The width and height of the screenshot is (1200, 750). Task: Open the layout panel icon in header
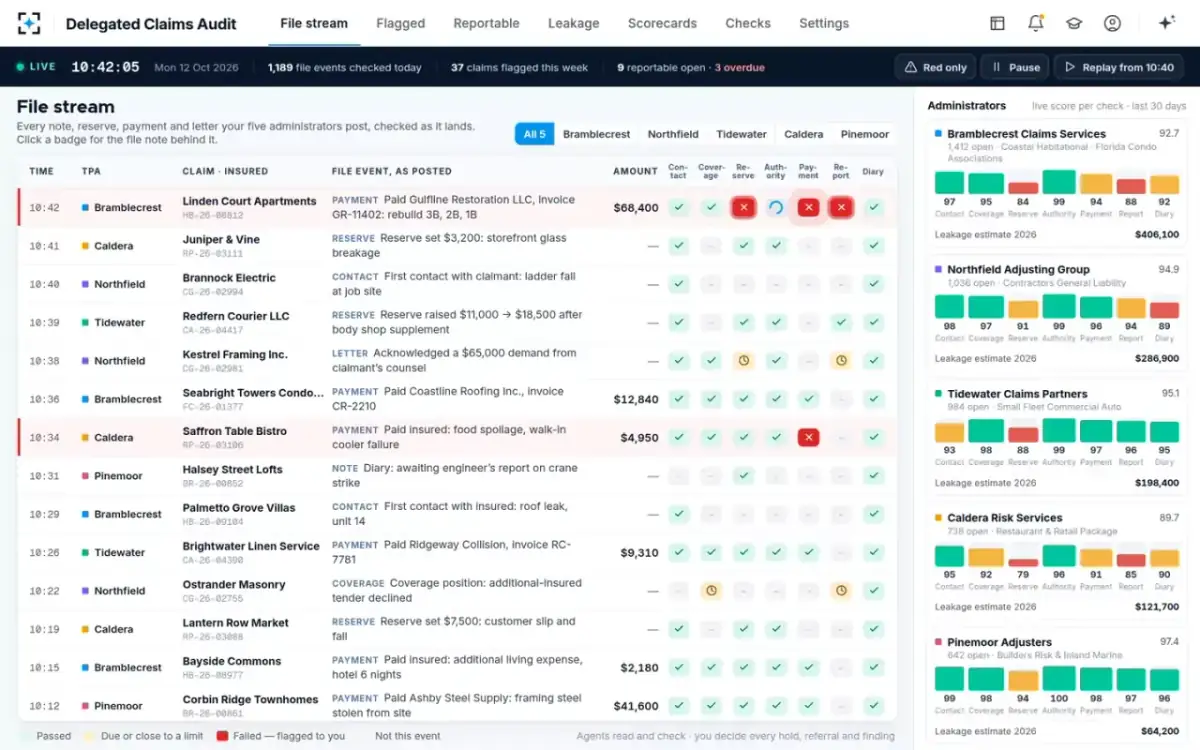pyautogui.click(x=997, y=23)
